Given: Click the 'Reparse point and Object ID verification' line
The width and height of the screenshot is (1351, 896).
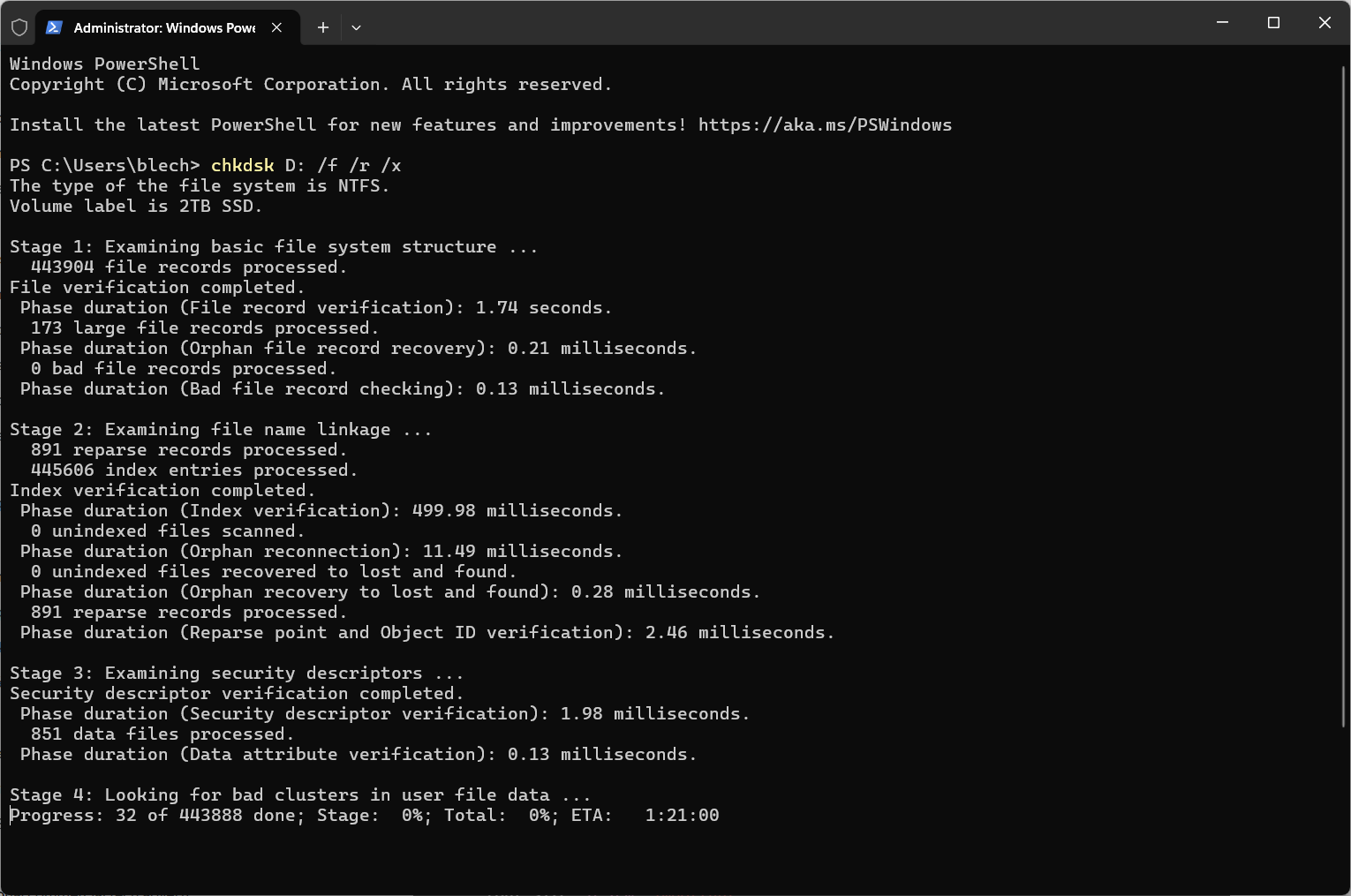Looking at the screenshot, I should click(x=427, y=632).
